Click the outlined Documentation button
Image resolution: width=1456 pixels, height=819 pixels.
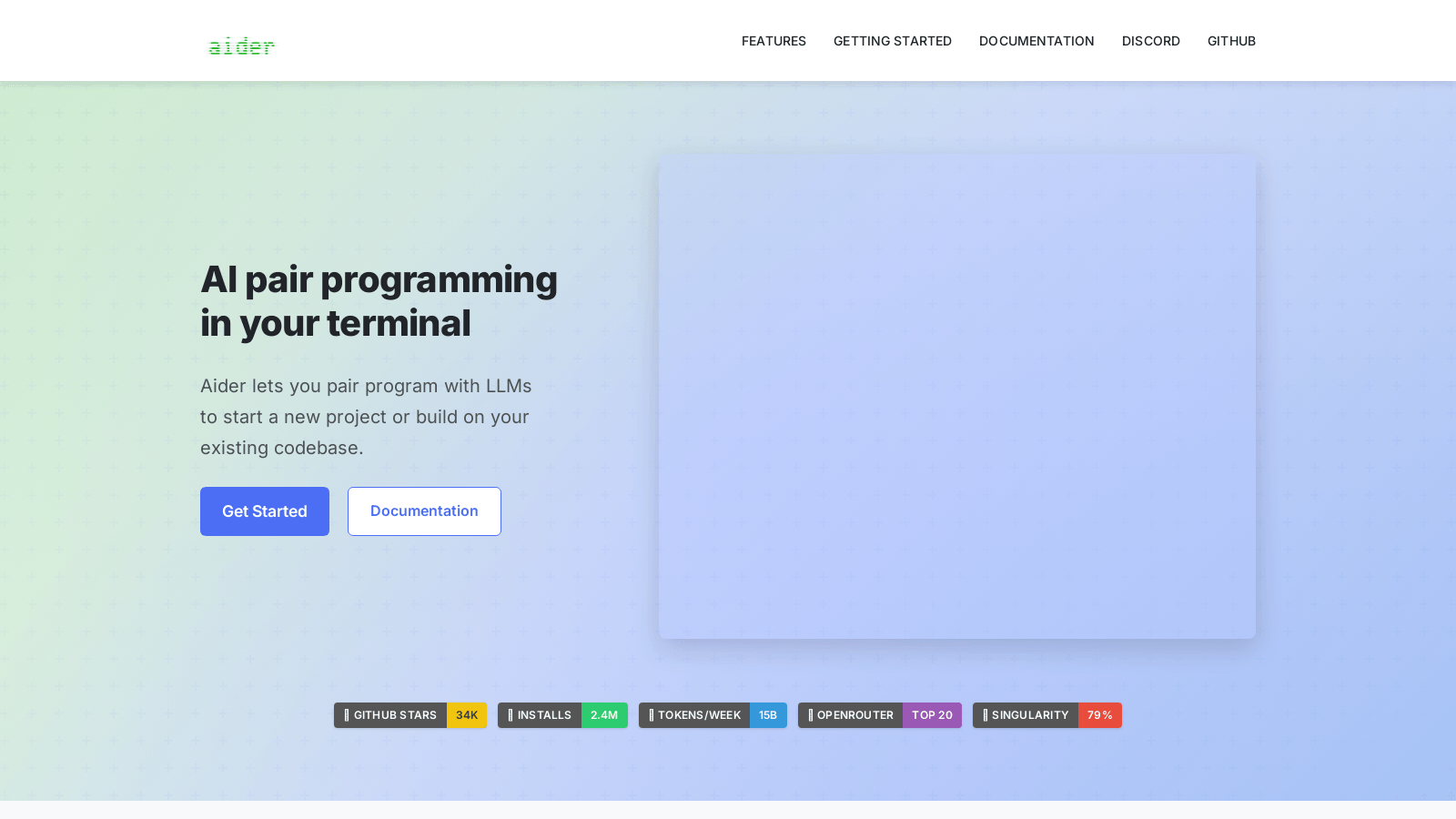pos(424,511)
